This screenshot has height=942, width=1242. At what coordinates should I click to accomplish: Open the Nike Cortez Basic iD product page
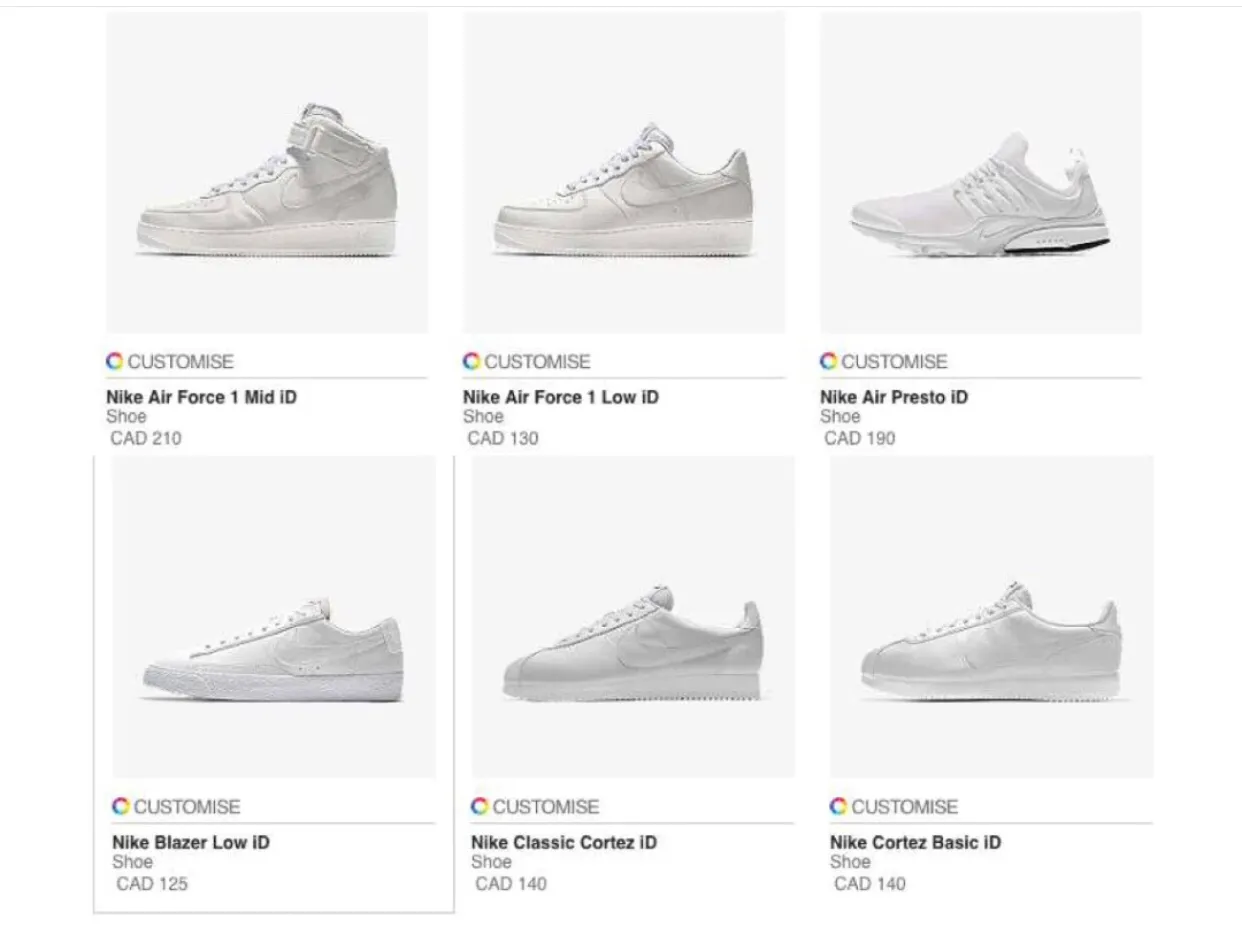pos(916,842)
